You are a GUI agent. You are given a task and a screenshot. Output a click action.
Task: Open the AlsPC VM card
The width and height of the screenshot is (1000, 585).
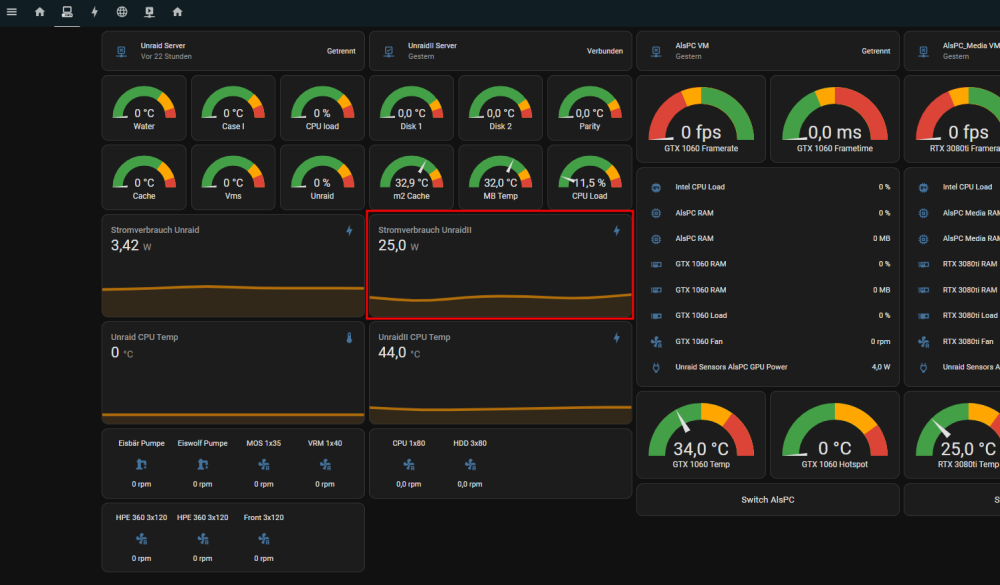[x=768, y=51]
